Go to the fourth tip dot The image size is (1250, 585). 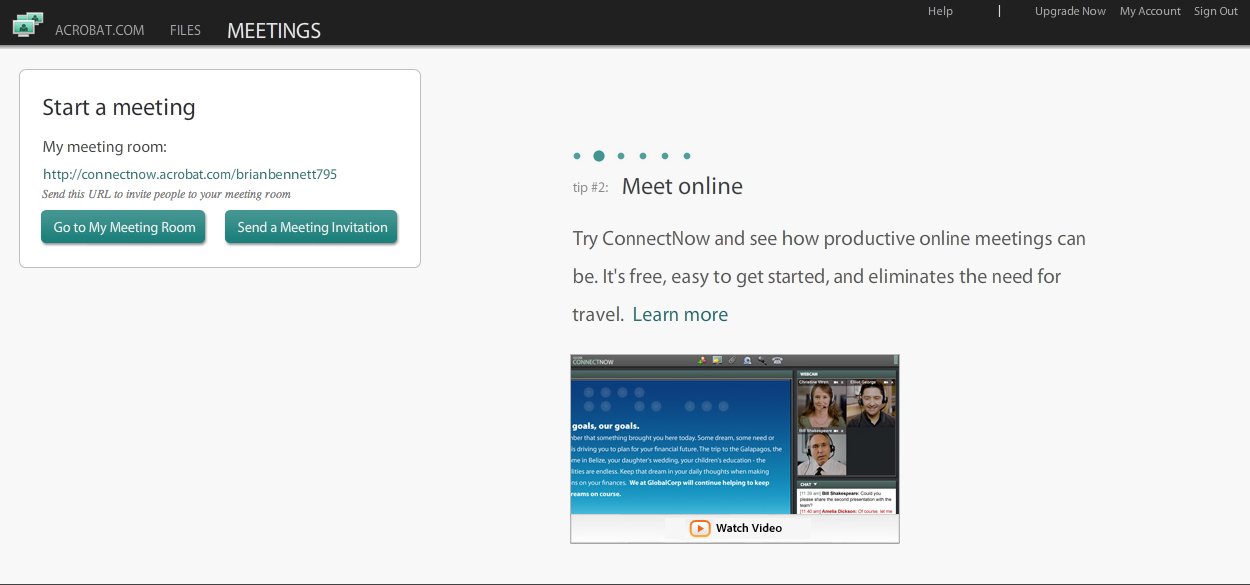643,156
